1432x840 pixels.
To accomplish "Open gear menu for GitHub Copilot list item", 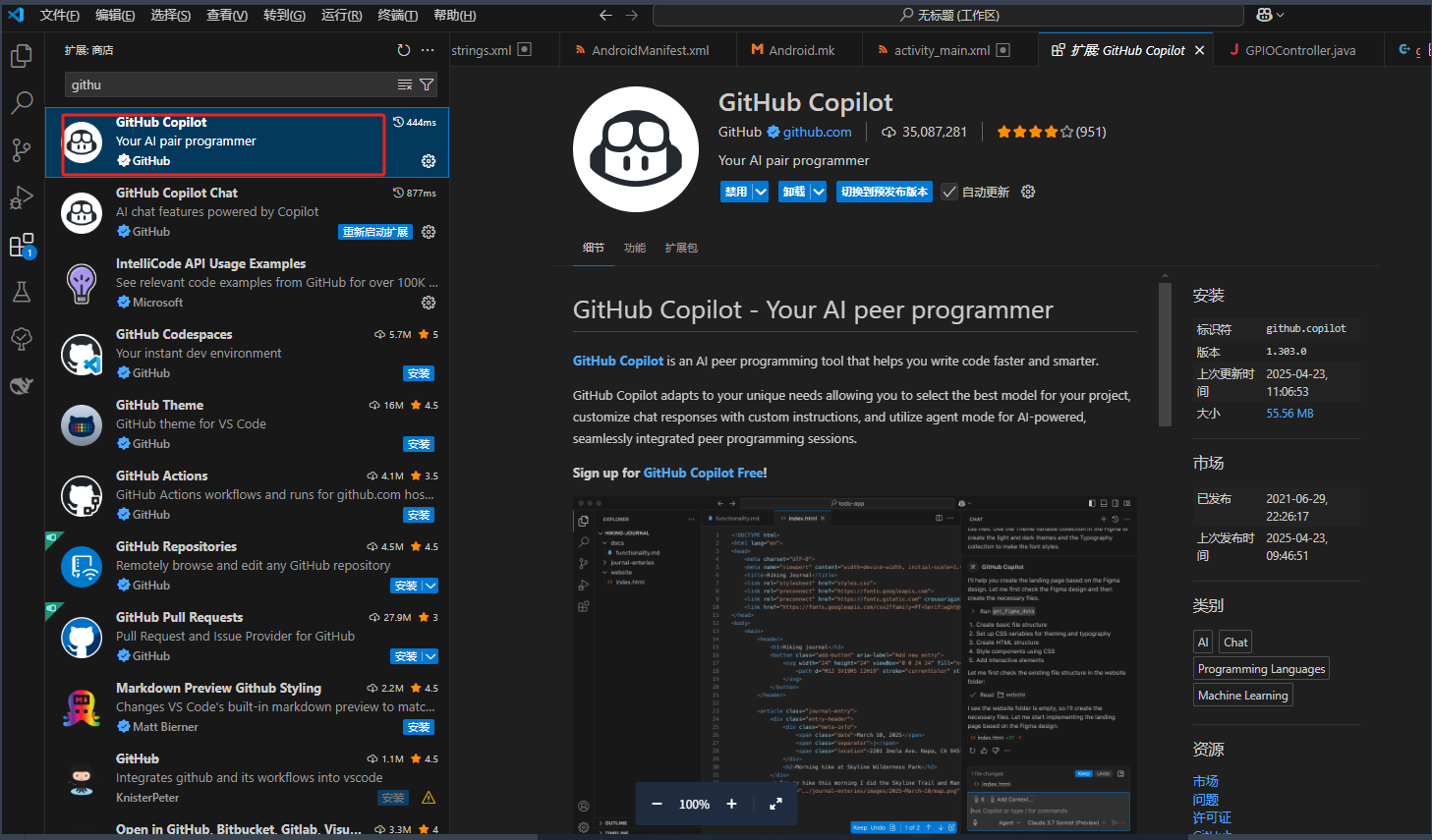I will [429, 161].
